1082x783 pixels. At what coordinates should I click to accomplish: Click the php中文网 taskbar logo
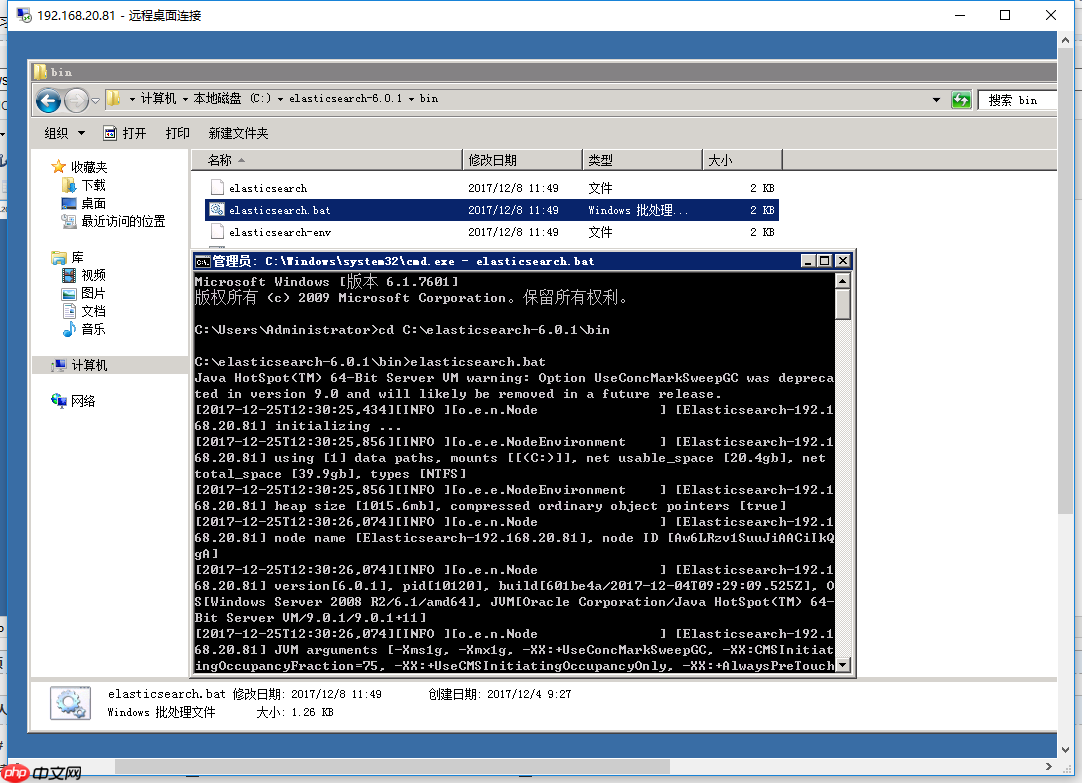(14, 773)
